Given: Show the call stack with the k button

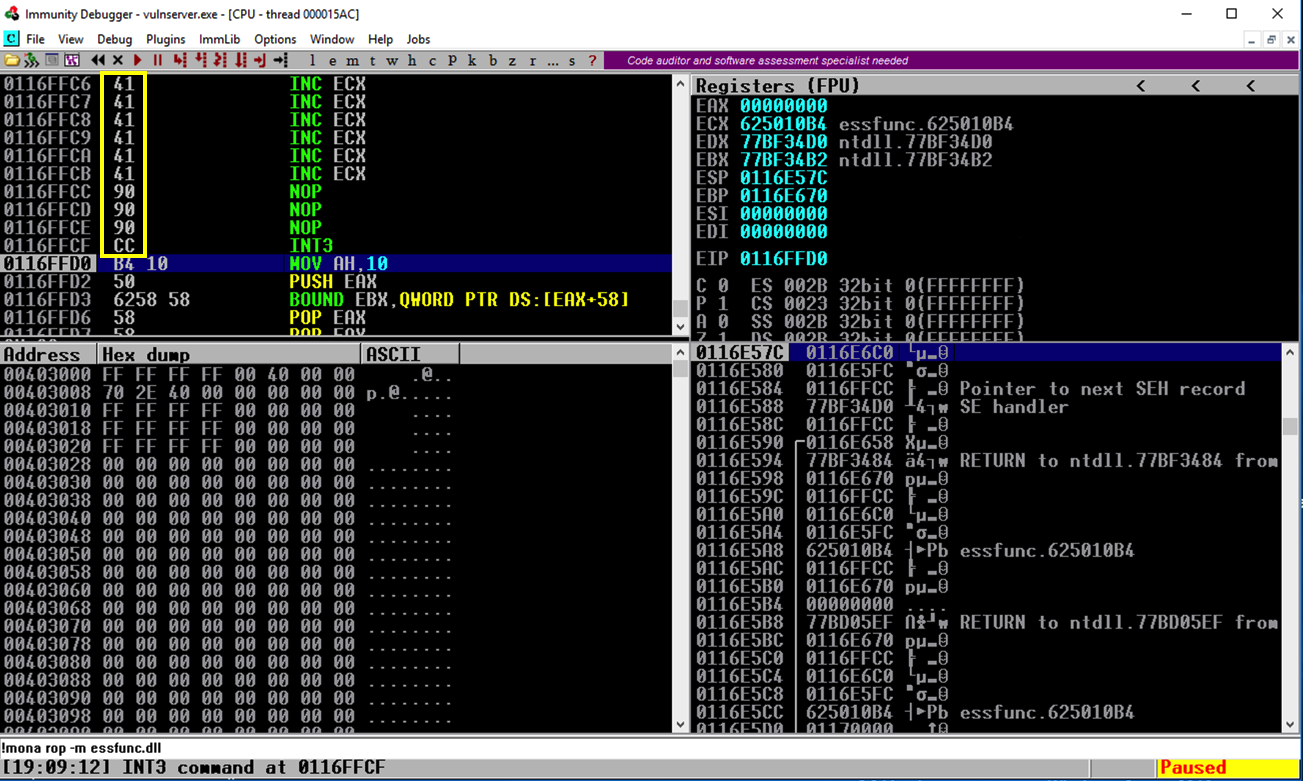Looking at the screenshot, I should tap(473, 61).
